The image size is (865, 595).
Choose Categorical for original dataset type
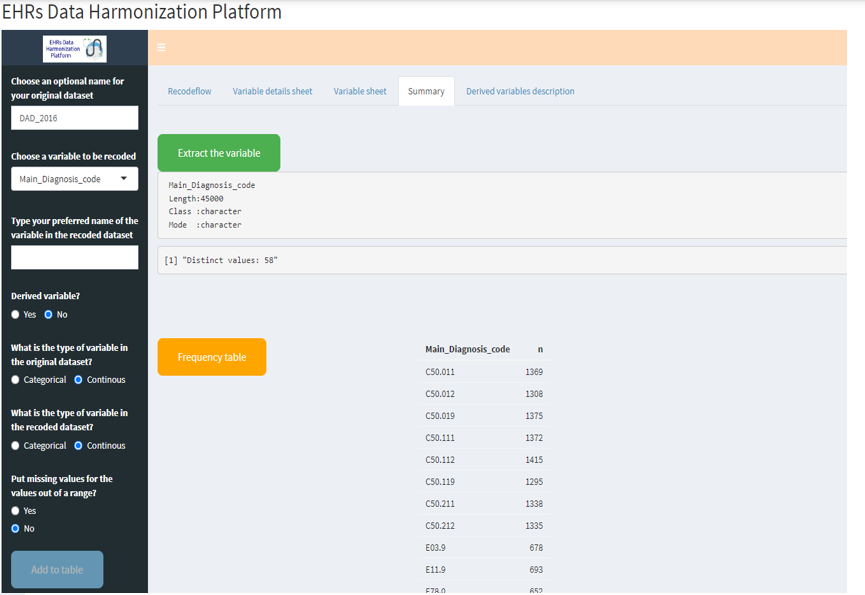pos(15,380)
